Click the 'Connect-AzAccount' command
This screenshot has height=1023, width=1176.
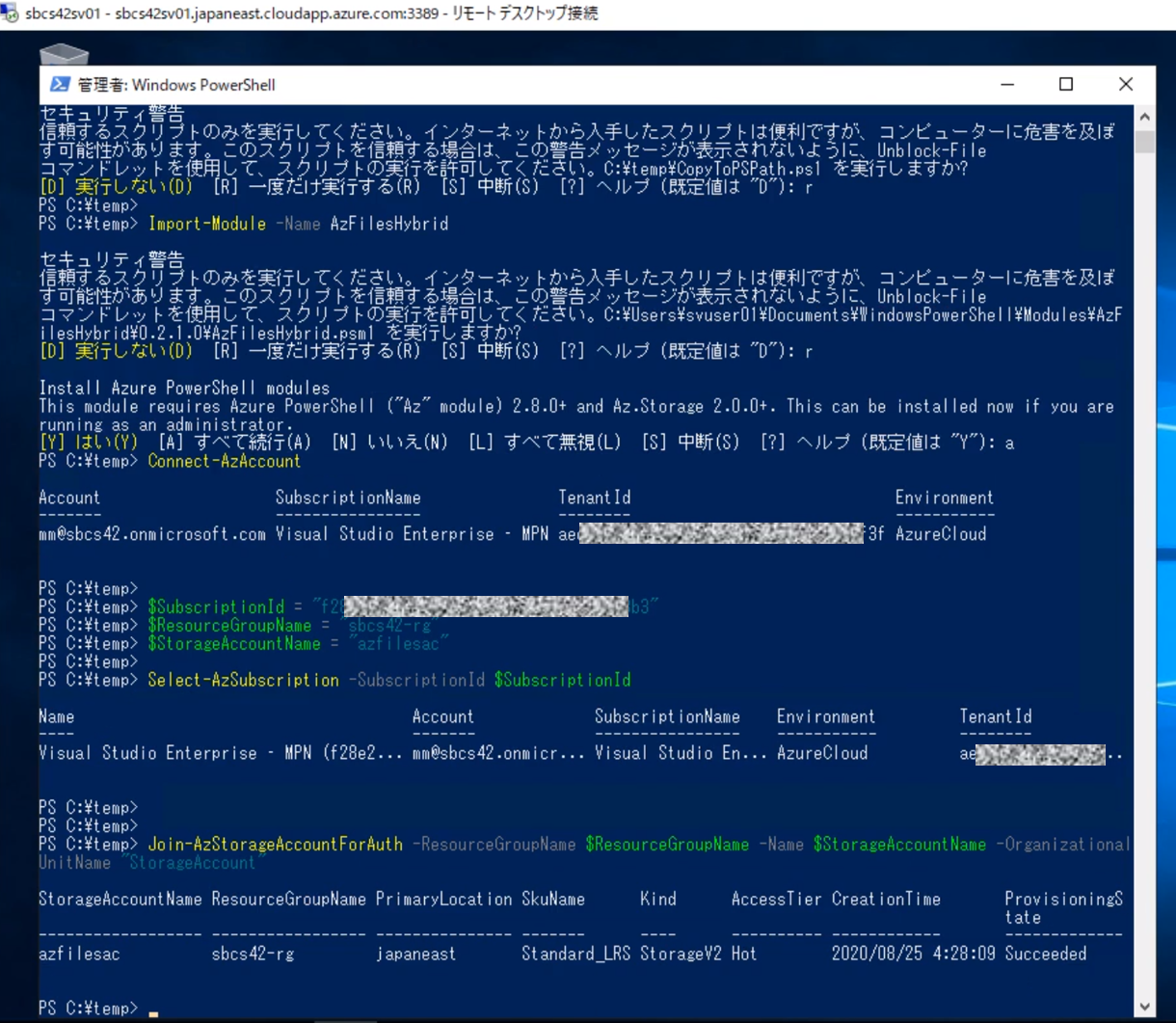[225, 461]
